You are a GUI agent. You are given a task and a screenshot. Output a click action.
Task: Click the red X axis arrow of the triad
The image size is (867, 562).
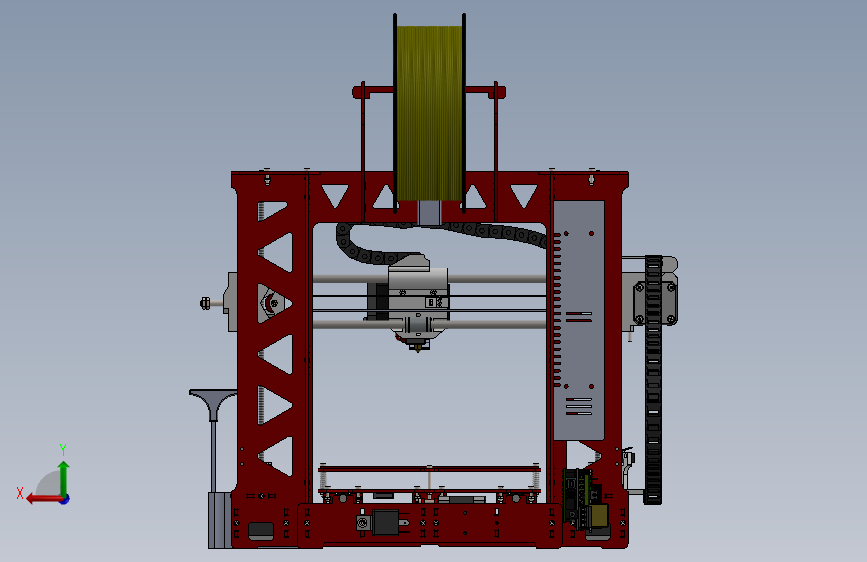pos(43,499)
